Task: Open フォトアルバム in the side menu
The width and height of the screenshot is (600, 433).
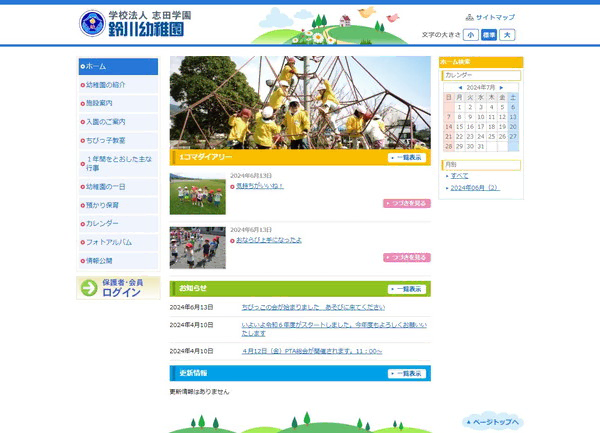Action: pyautogui.click(x=109, y=242)
